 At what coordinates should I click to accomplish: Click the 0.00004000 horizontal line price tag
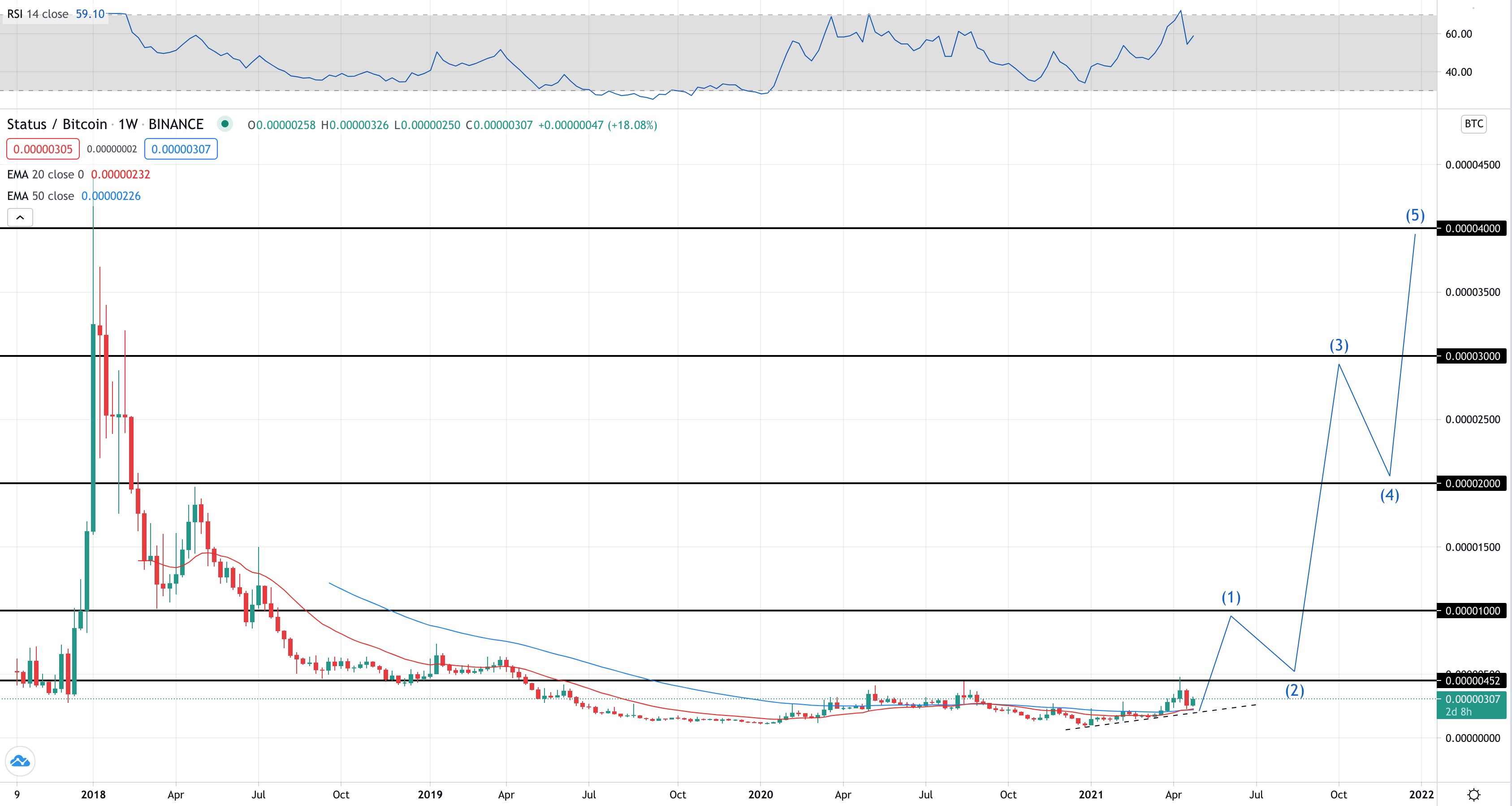1472,228
